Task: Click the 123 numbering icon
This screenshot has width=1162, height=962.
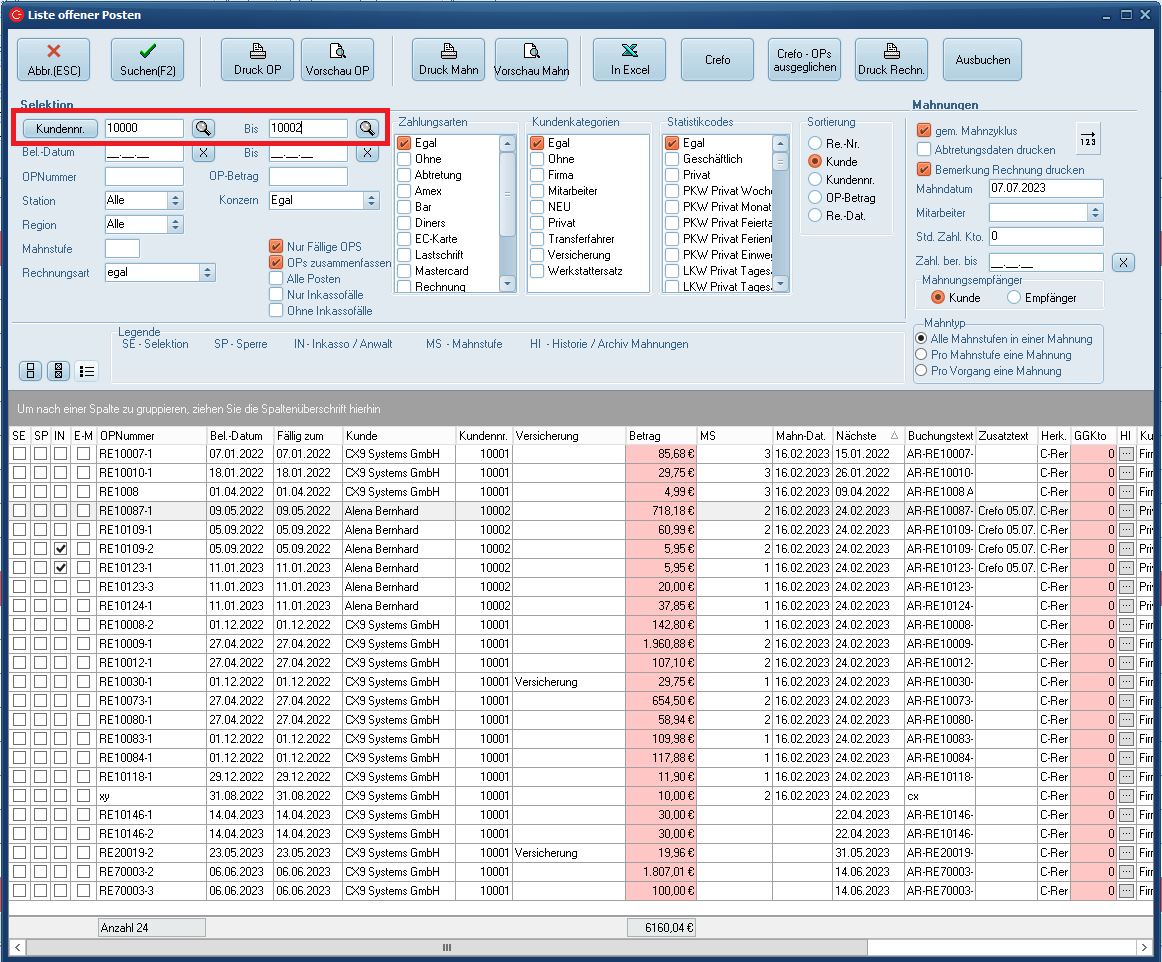Action: click(x=1087, y=139)
